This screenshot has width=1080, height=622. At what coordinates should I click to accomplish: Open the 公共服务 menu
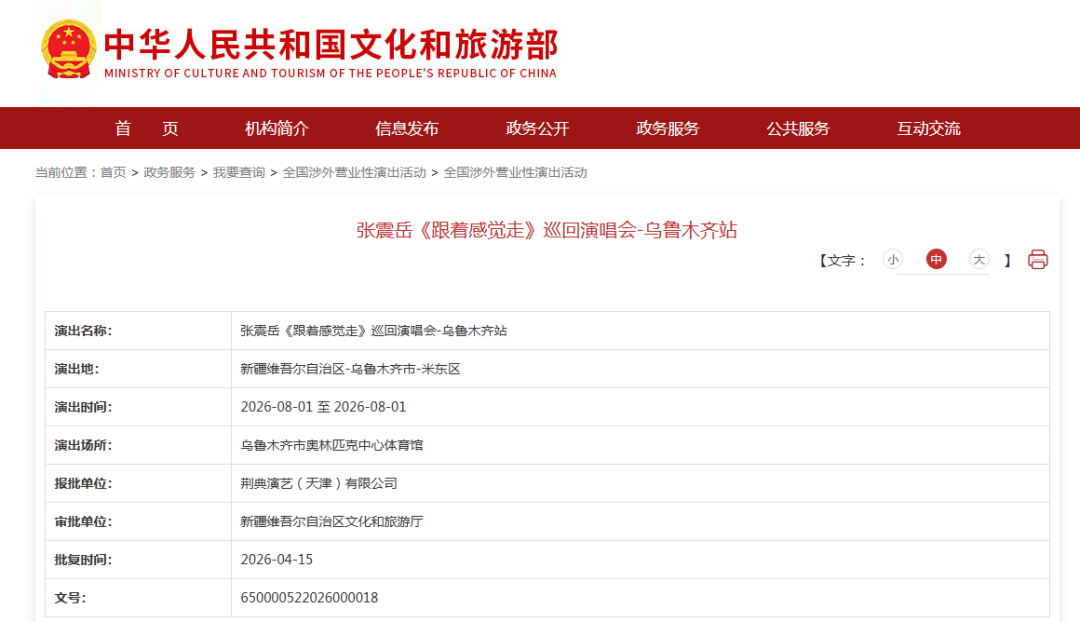click(798, 128)
